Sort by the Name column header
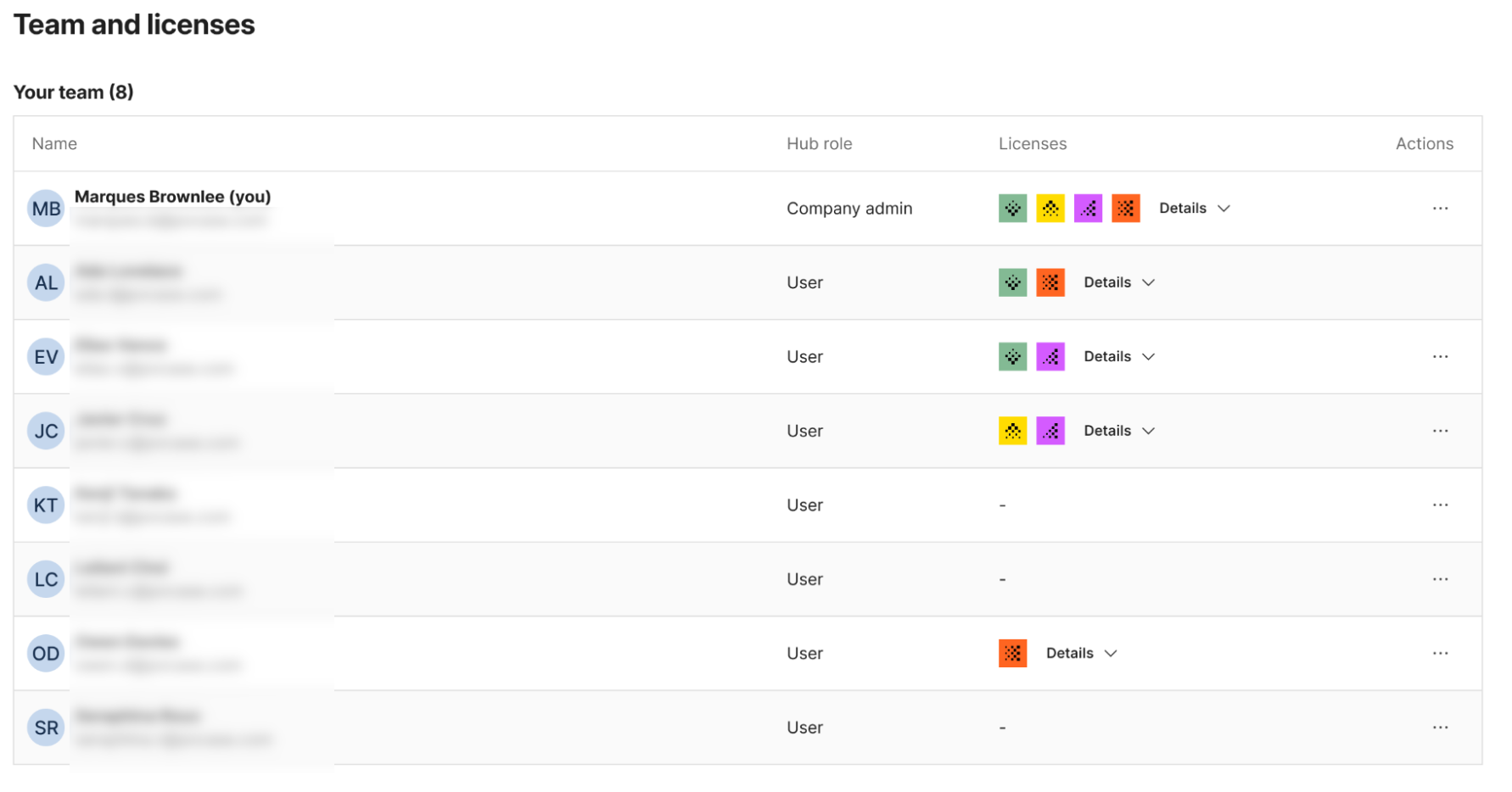This screenshot has height=792, width=1512. coord(53,143)
